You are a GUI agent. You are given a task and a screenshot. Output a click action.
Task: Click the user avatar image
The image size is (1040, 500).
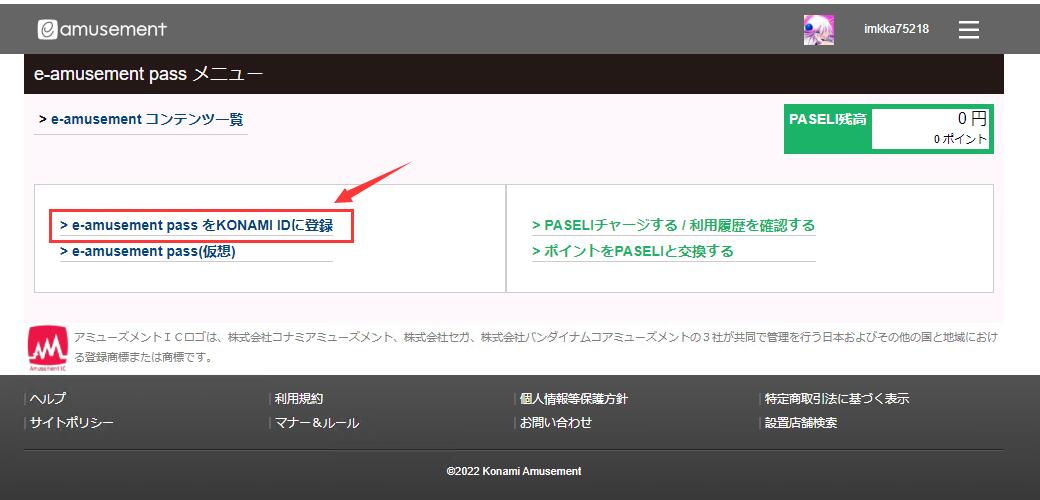(819, 30)
